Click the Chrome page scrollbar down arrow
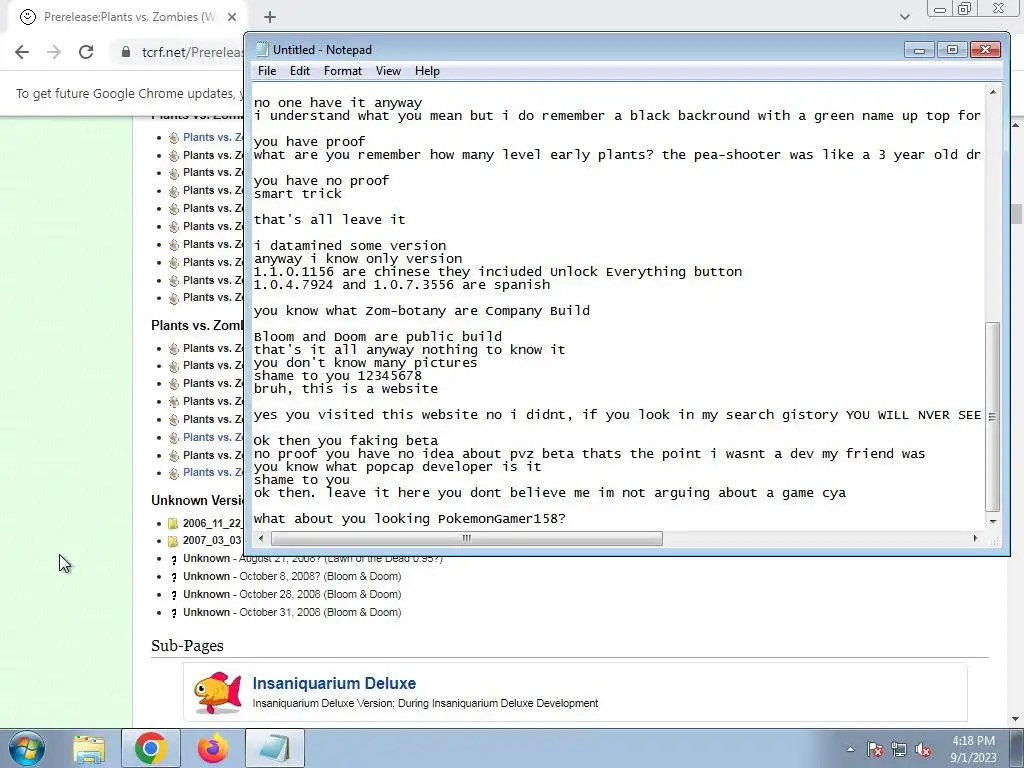 coord(1016,719)
